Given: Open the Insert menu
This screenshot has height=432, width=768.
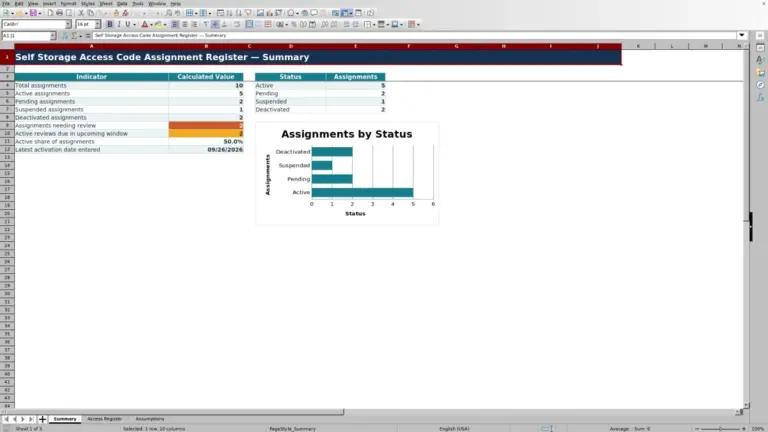Looking at the screenshot, I should (x=49, y=3).
